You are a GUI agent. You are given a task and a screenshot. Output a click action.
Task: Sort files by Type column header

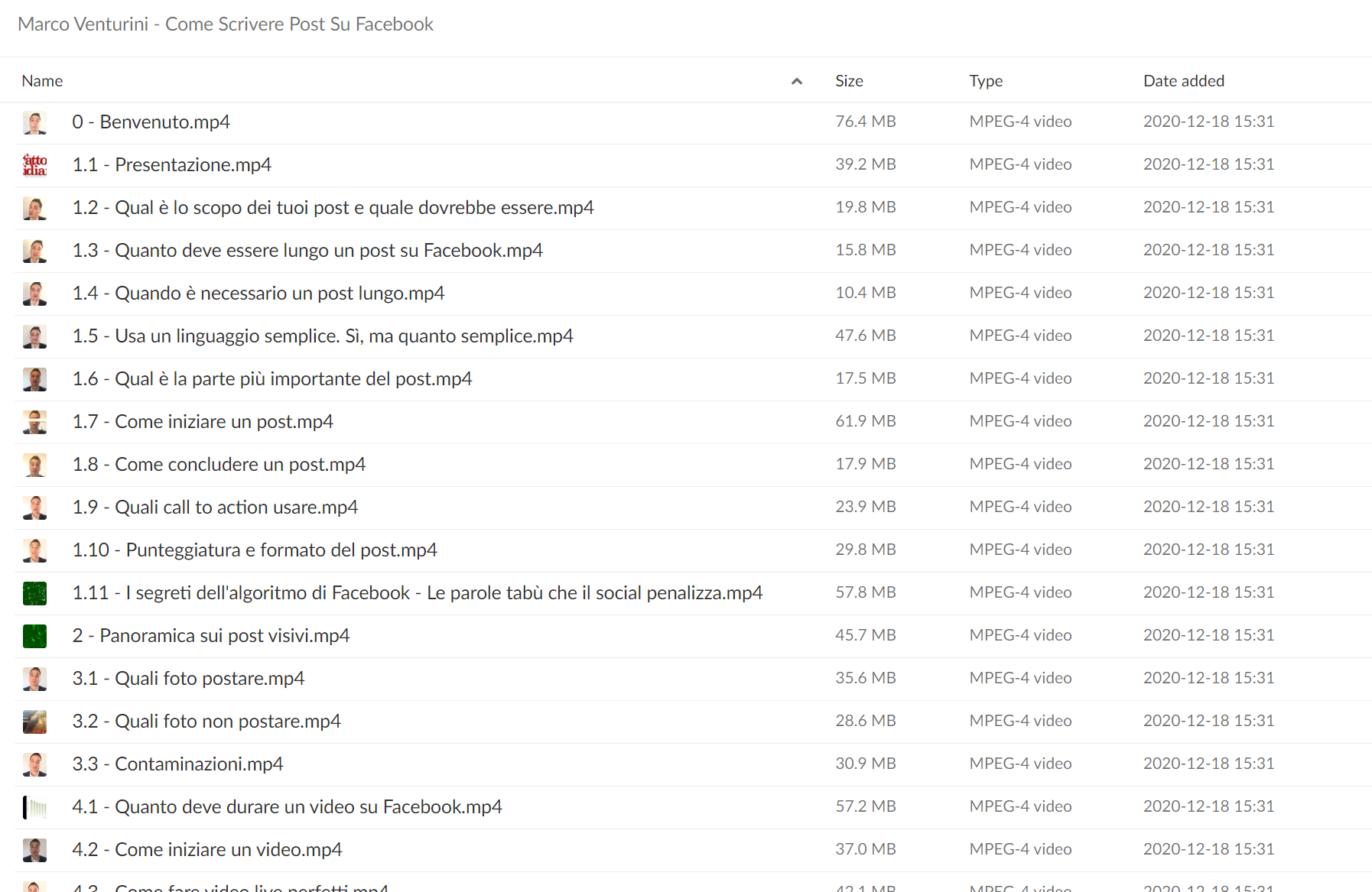pos(986,81)
